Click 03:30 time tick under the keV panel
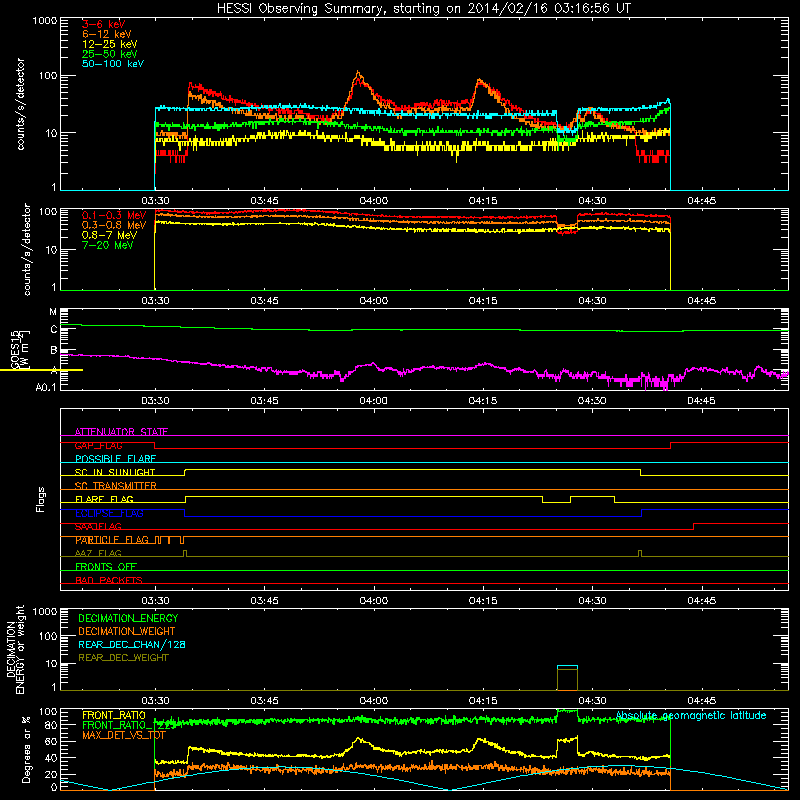 point(155,201)
